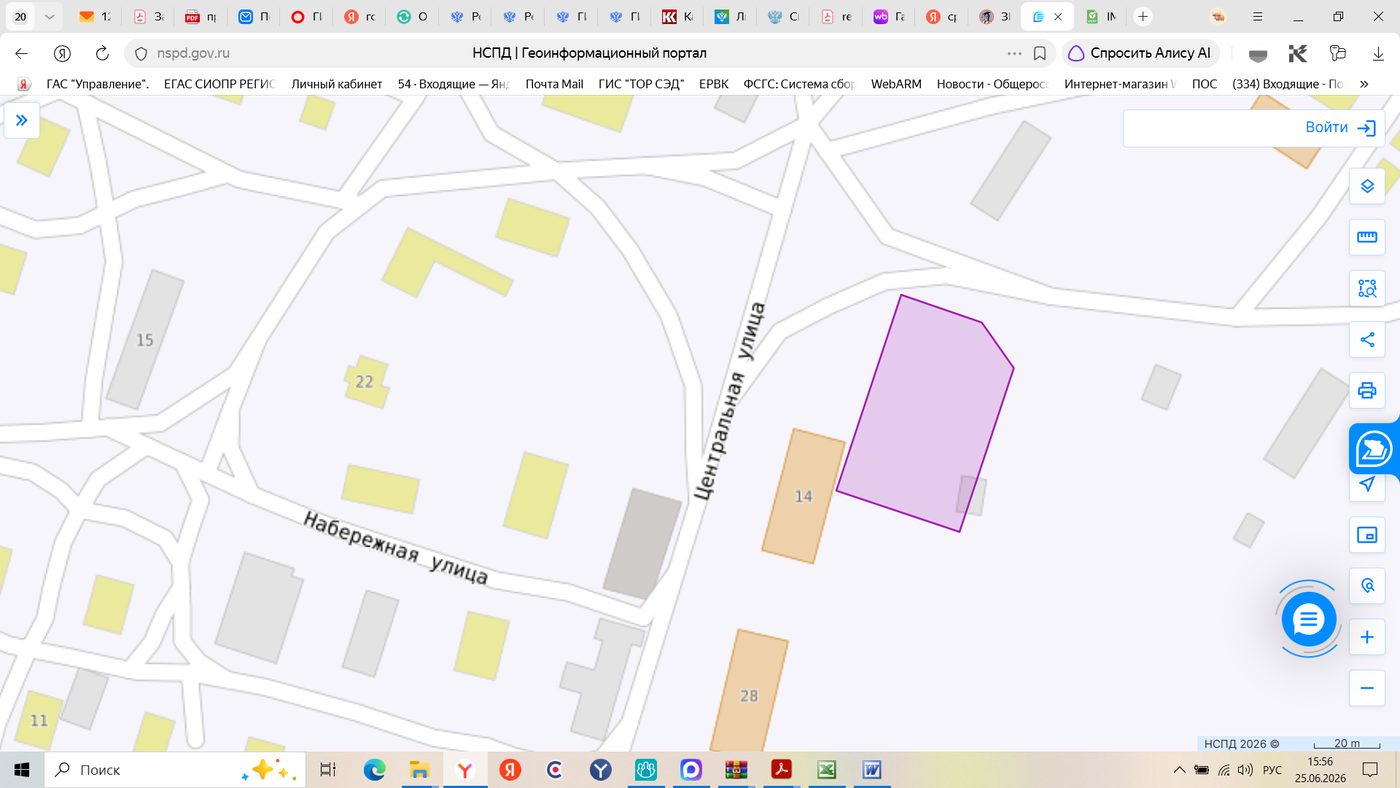Reload the page
This screenshot has height=788, width=1400.
[x=102, y=53]
